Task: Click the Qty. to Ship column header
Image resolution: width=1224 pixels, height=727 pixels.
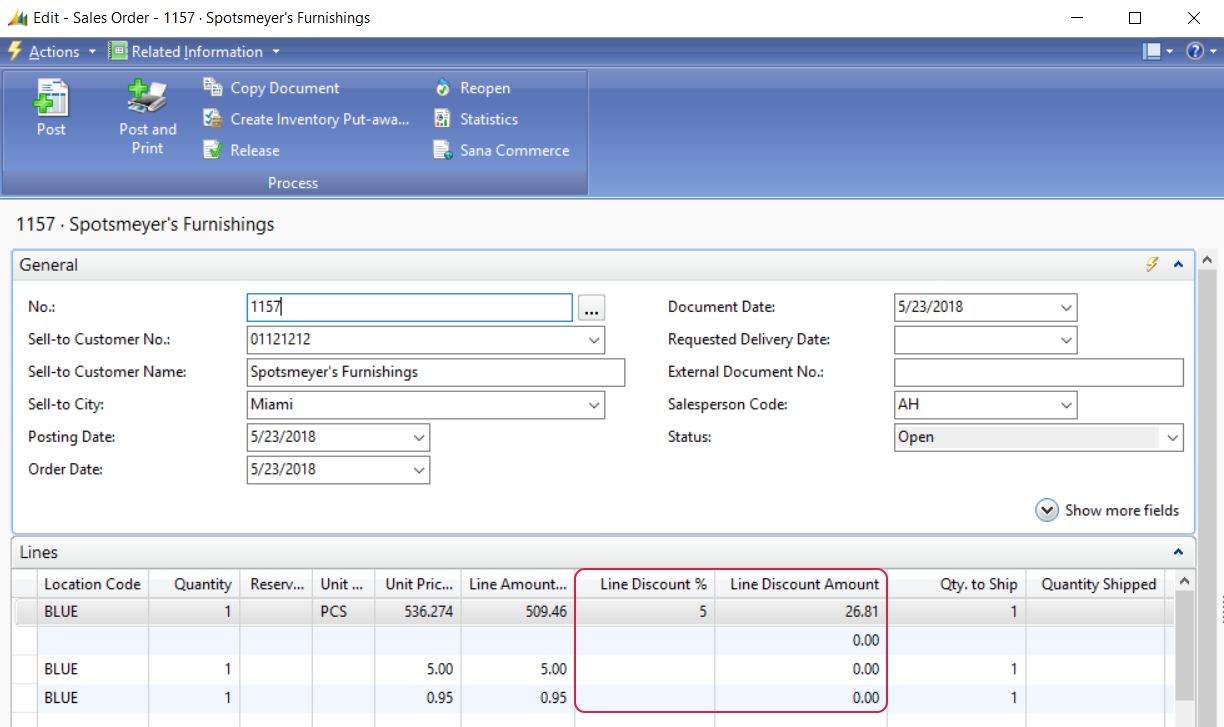Action: [956, 584]
